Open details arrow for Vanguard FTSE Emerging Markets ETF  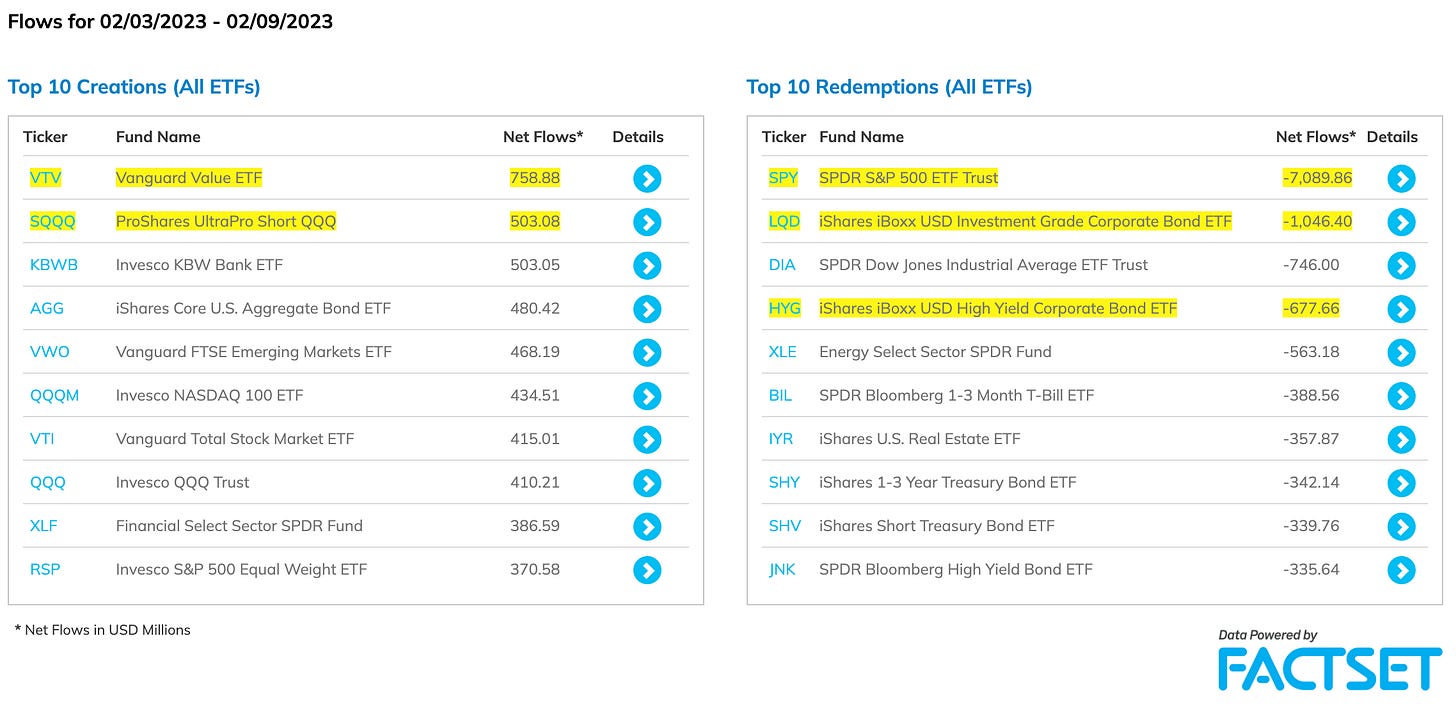point(647,353)
